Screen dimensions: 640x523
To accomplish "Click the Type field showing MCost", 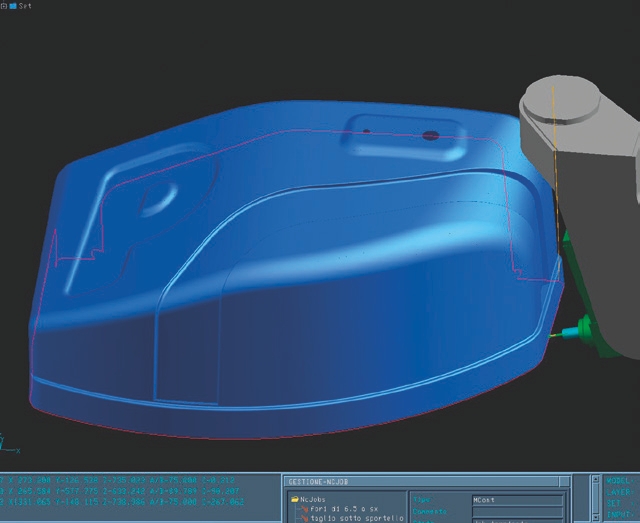I will tap(518, 497).
